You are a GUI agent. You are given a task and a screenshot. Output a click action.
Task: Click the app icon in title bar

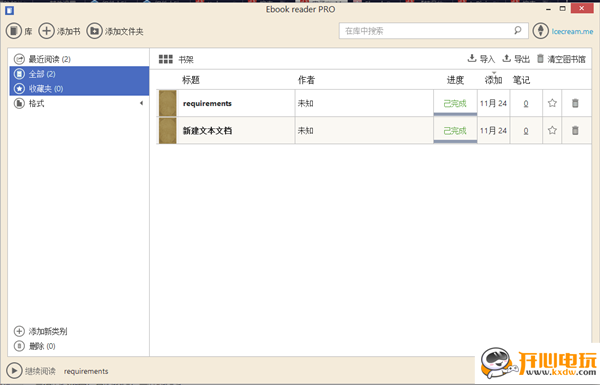pyautogui.click(x=10, y=10)
